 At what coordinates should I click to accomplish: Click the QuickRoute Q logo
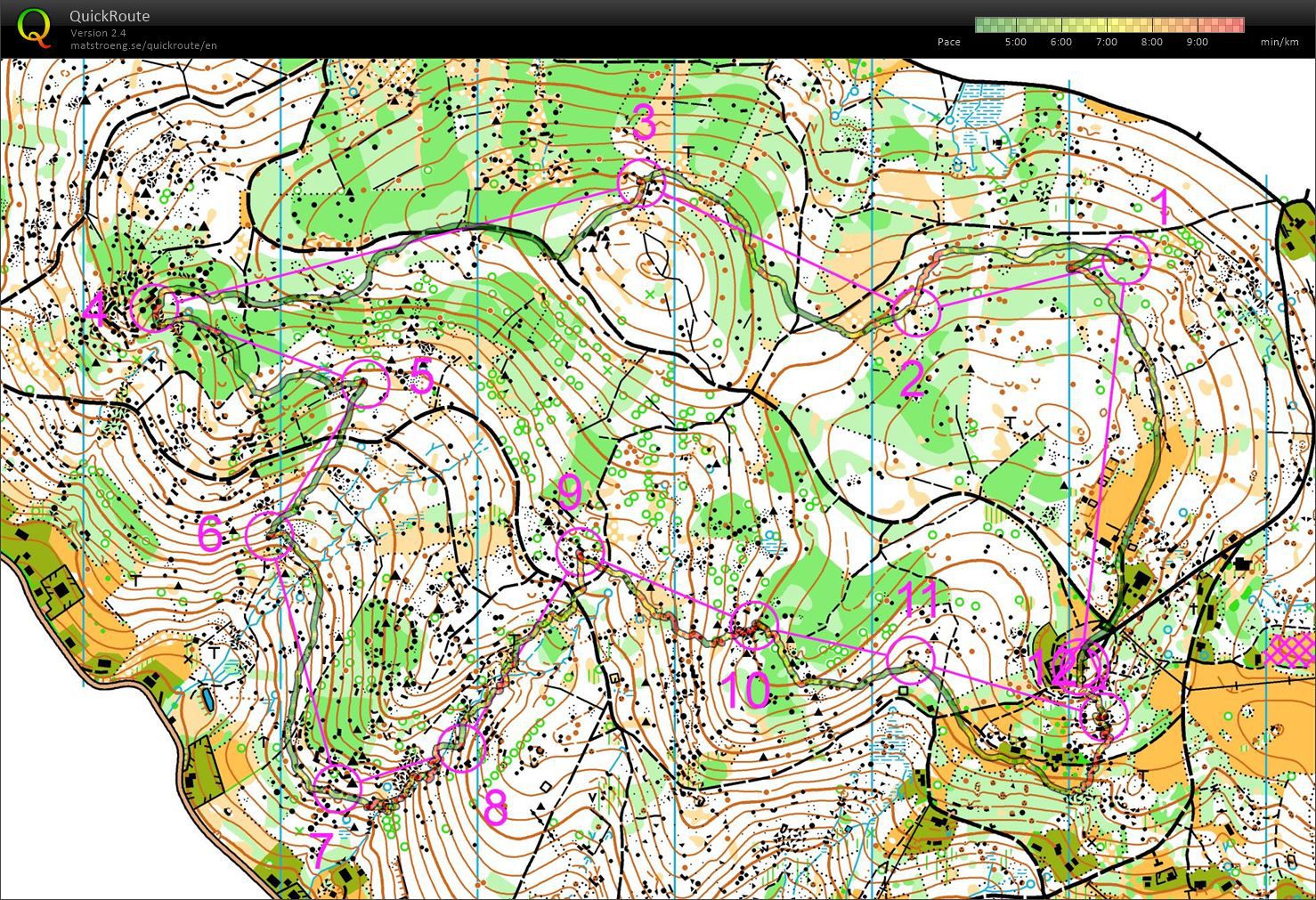[34, 27]
